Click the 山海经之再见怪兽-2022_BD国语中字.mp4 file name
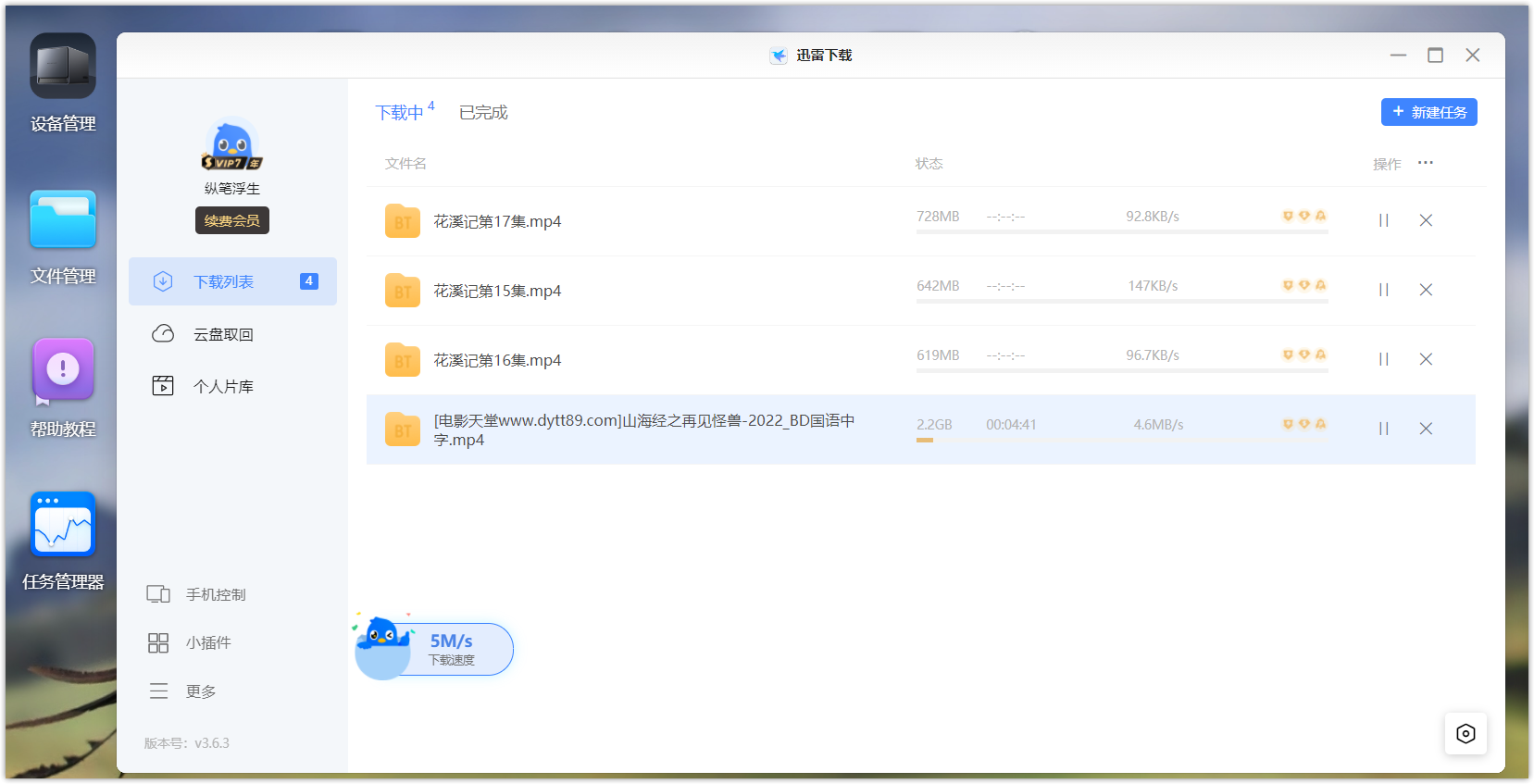Screen dimensions: 1534x784 coord(644,429)
